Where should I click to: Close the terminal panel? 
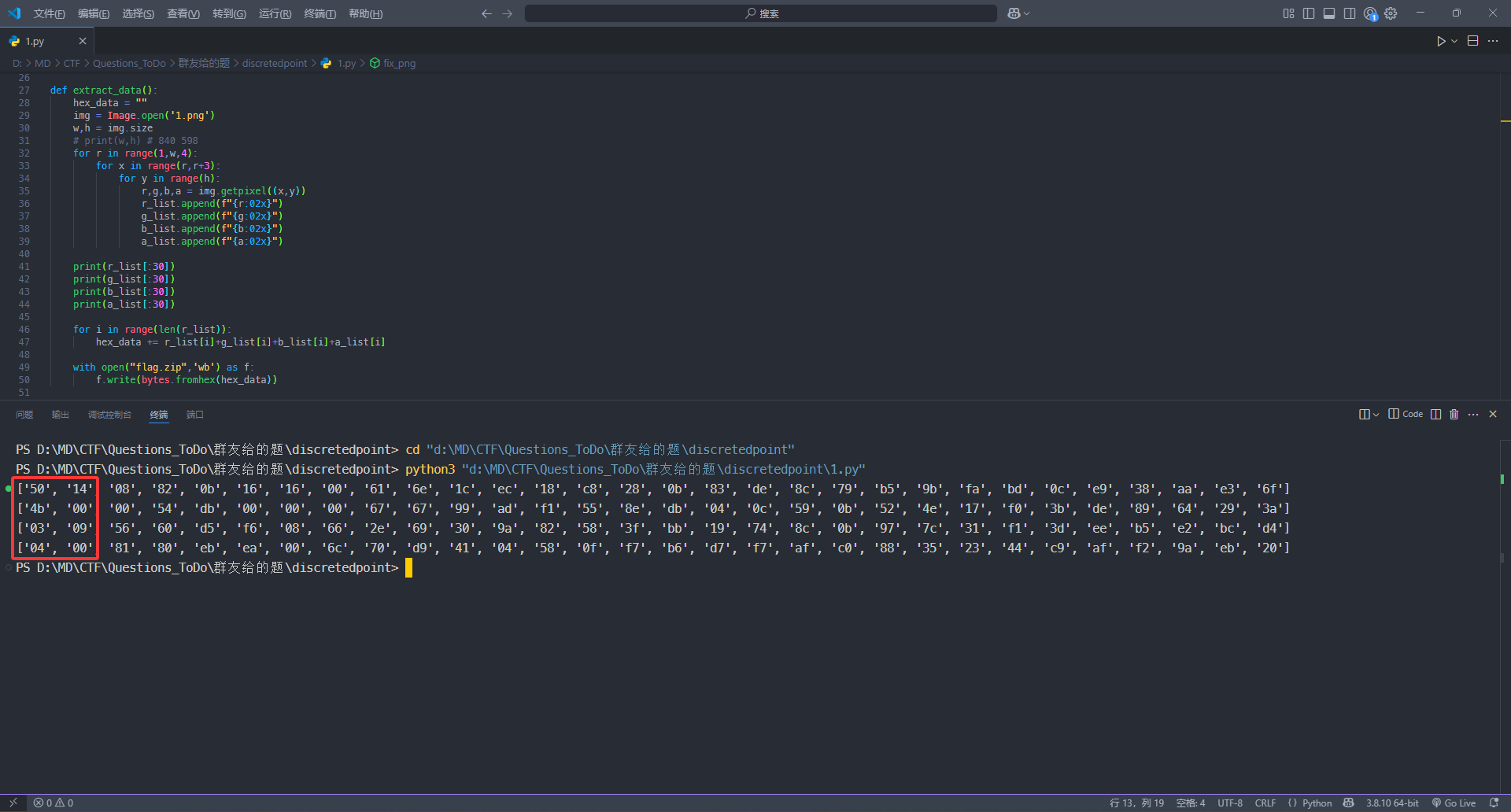tap(1493, 415)
